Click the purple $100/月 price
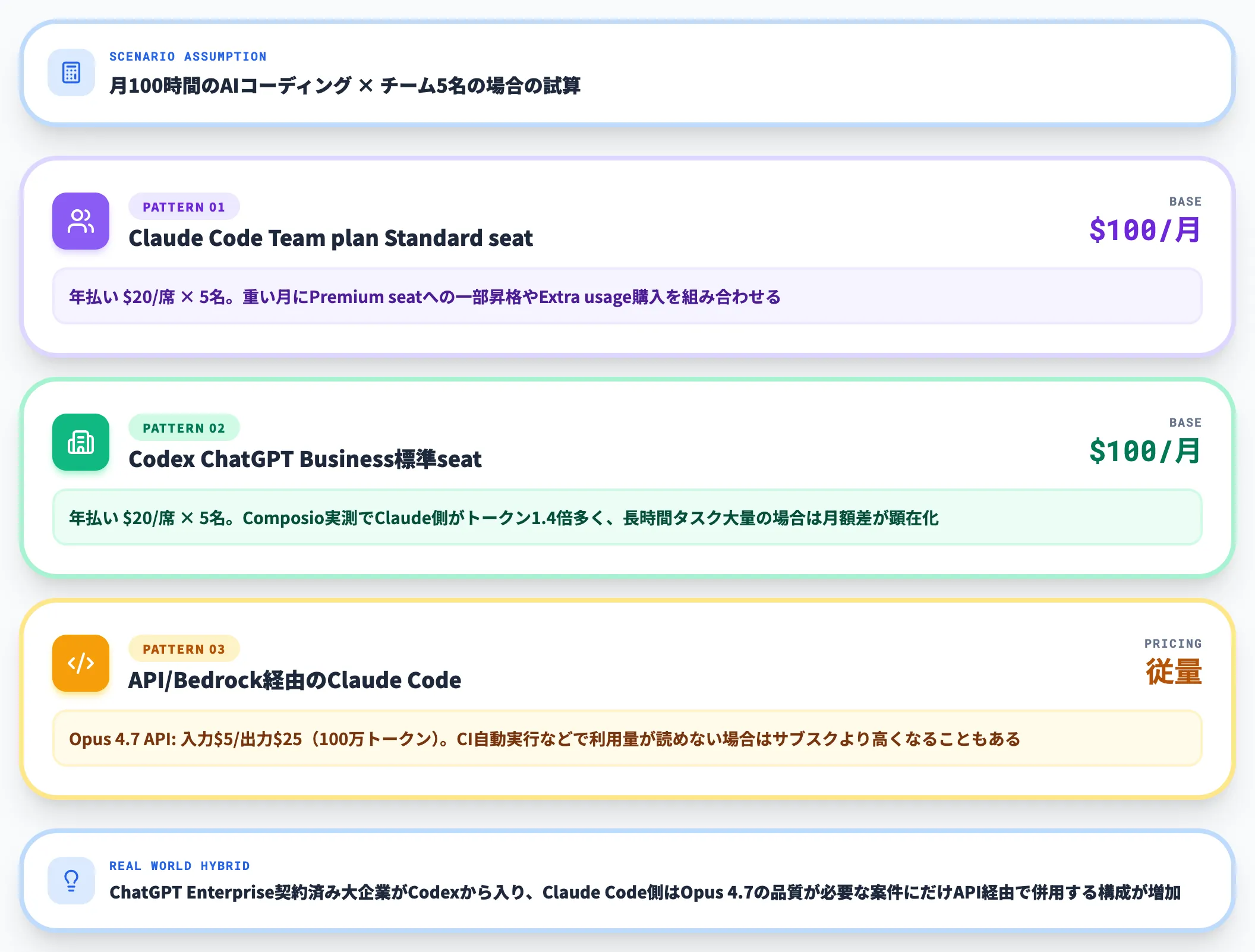Screen dimensions: 1255x952 tap(1145, 230)
